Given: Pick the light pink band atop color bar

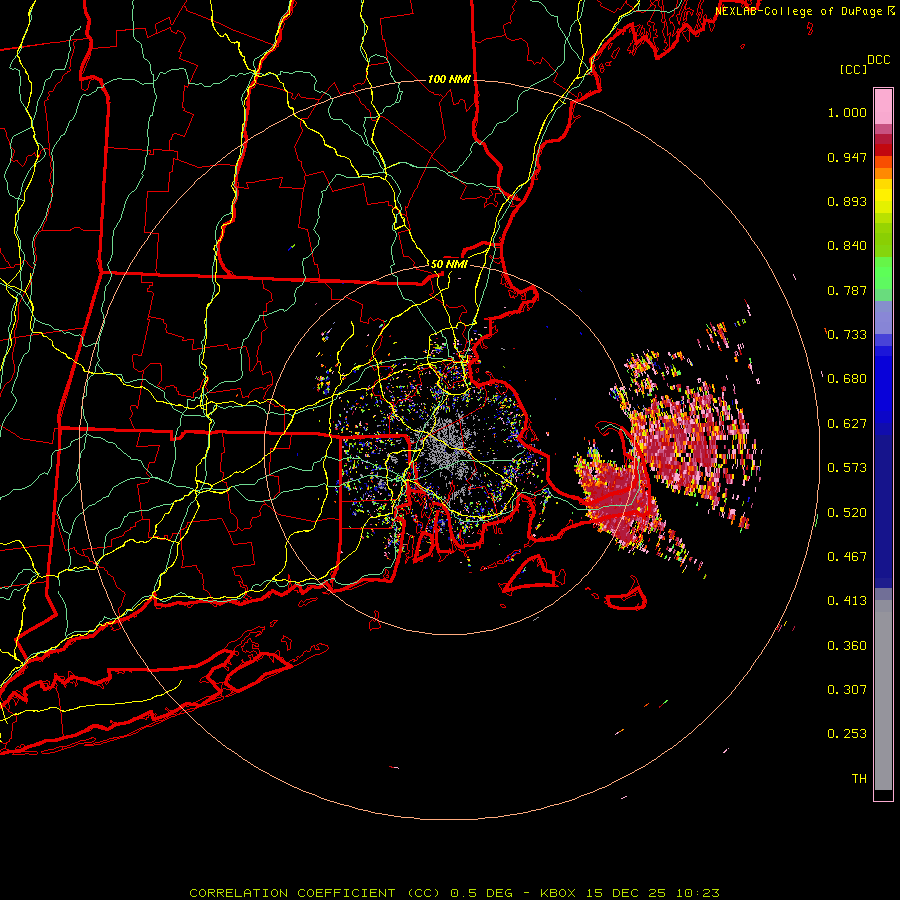Looking at the screenshot, I should 883,107.
